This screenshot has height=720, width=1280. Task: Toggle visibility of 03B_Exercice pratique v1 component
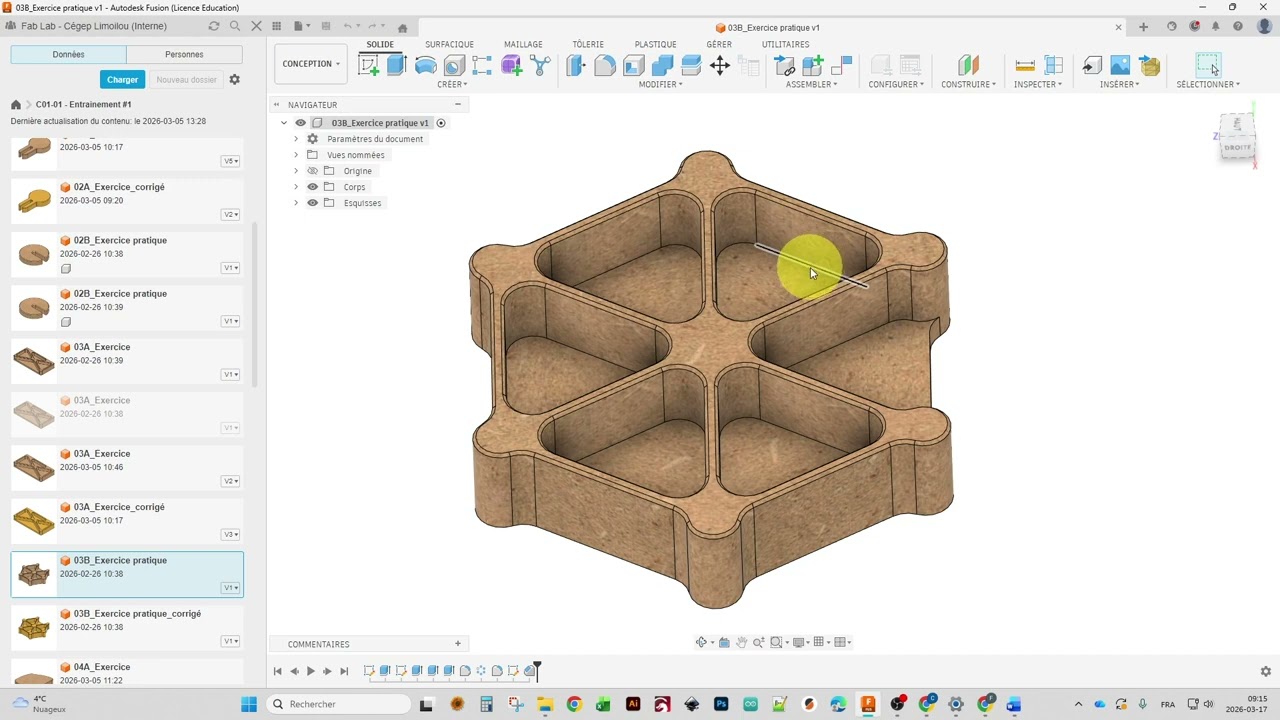pyautogui.click(x=300, y=123)
